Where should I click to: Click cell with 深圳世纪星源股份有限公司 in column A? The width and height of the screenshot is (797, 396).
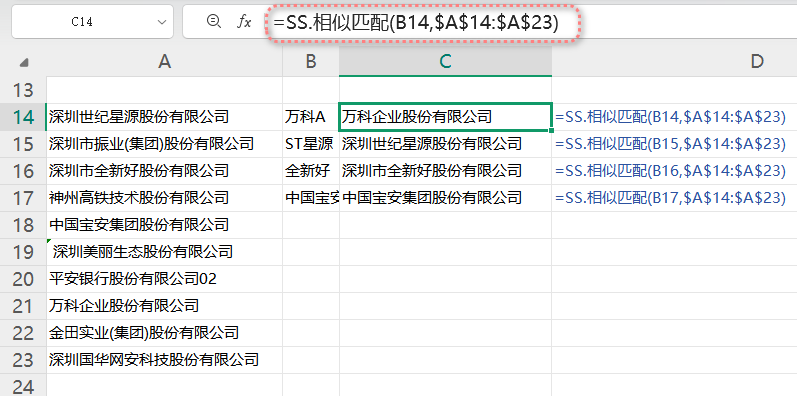(x=164, y=117)
